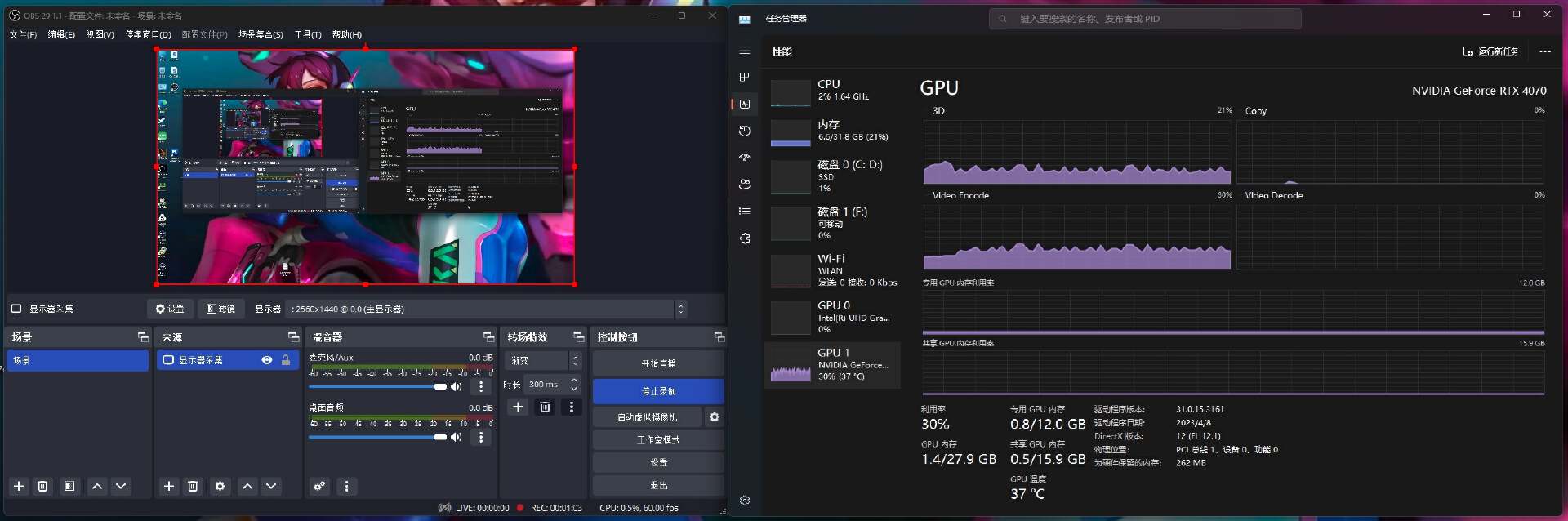Click the Task Manager search box
Viewport: 1568px width, 521px height.
pos(1145,19)
